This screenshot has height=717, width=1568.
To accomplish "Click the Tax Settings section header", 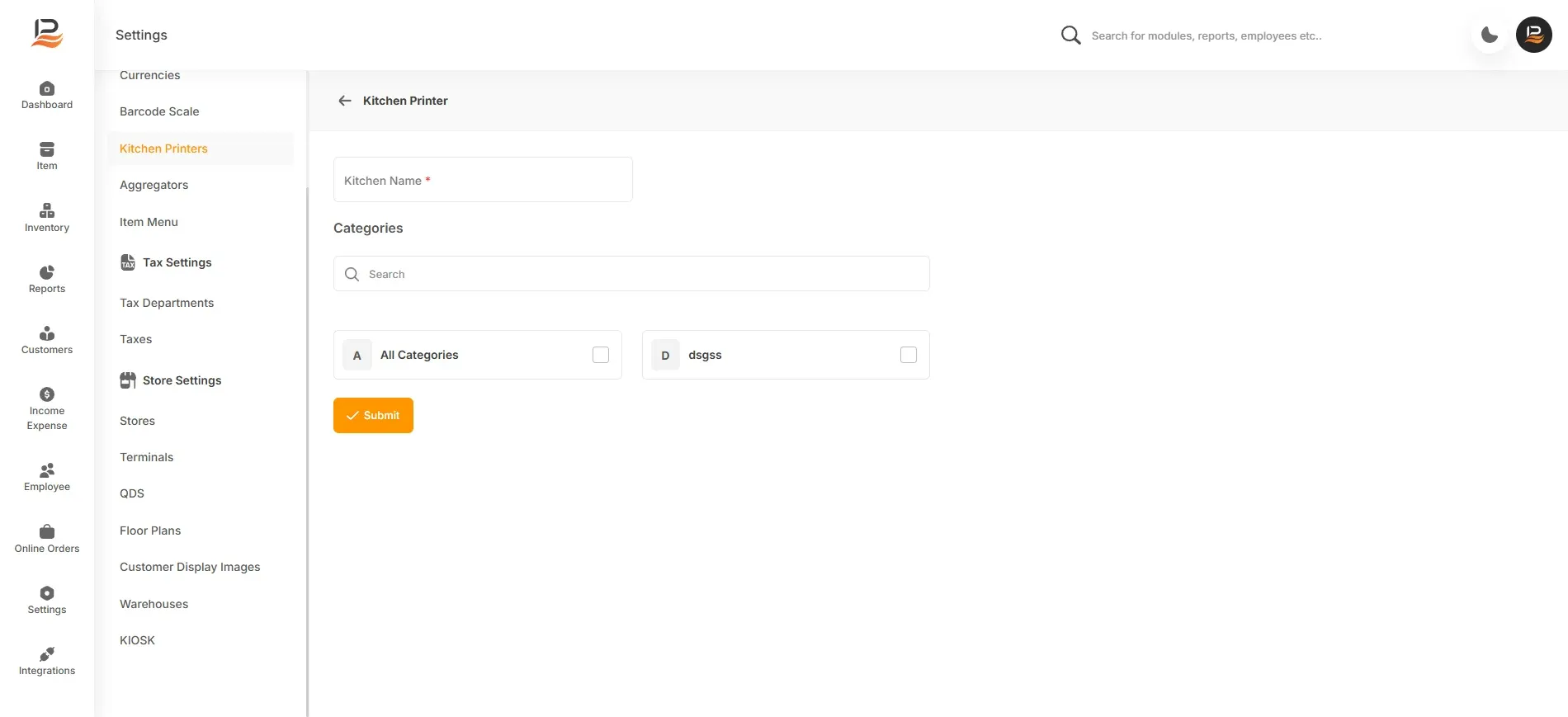I will coord(177,262).
